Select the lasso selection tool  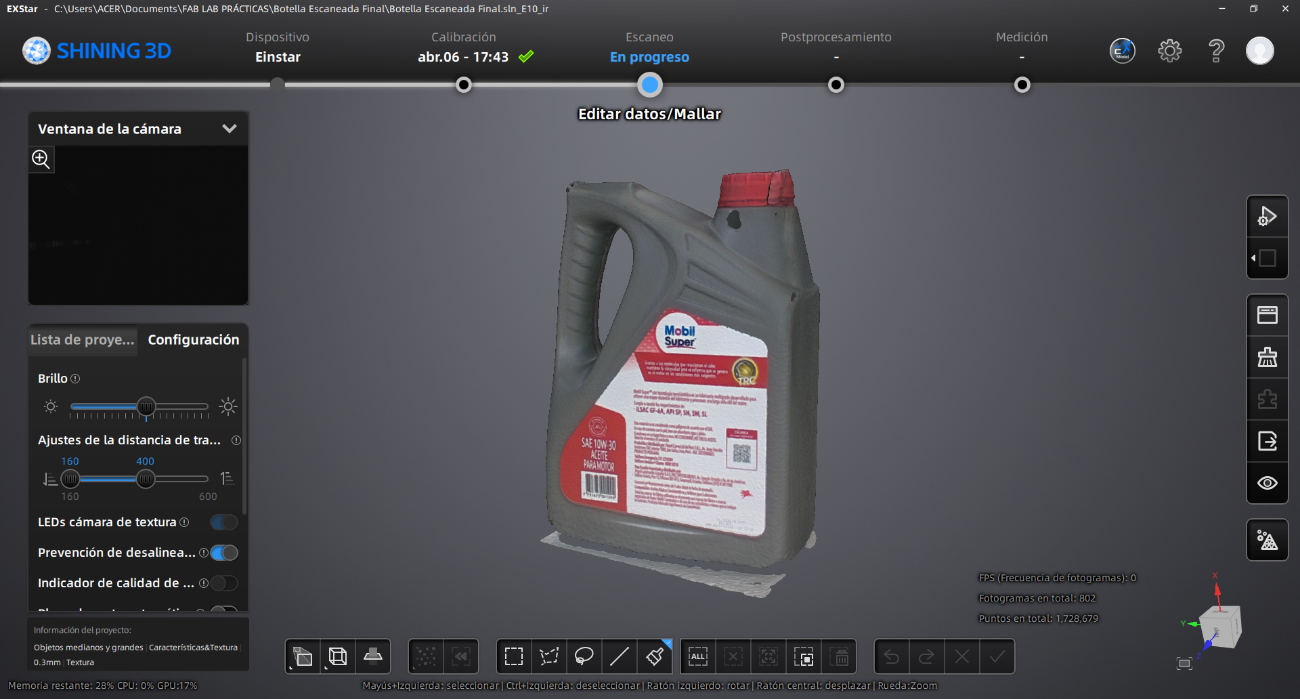584,657
